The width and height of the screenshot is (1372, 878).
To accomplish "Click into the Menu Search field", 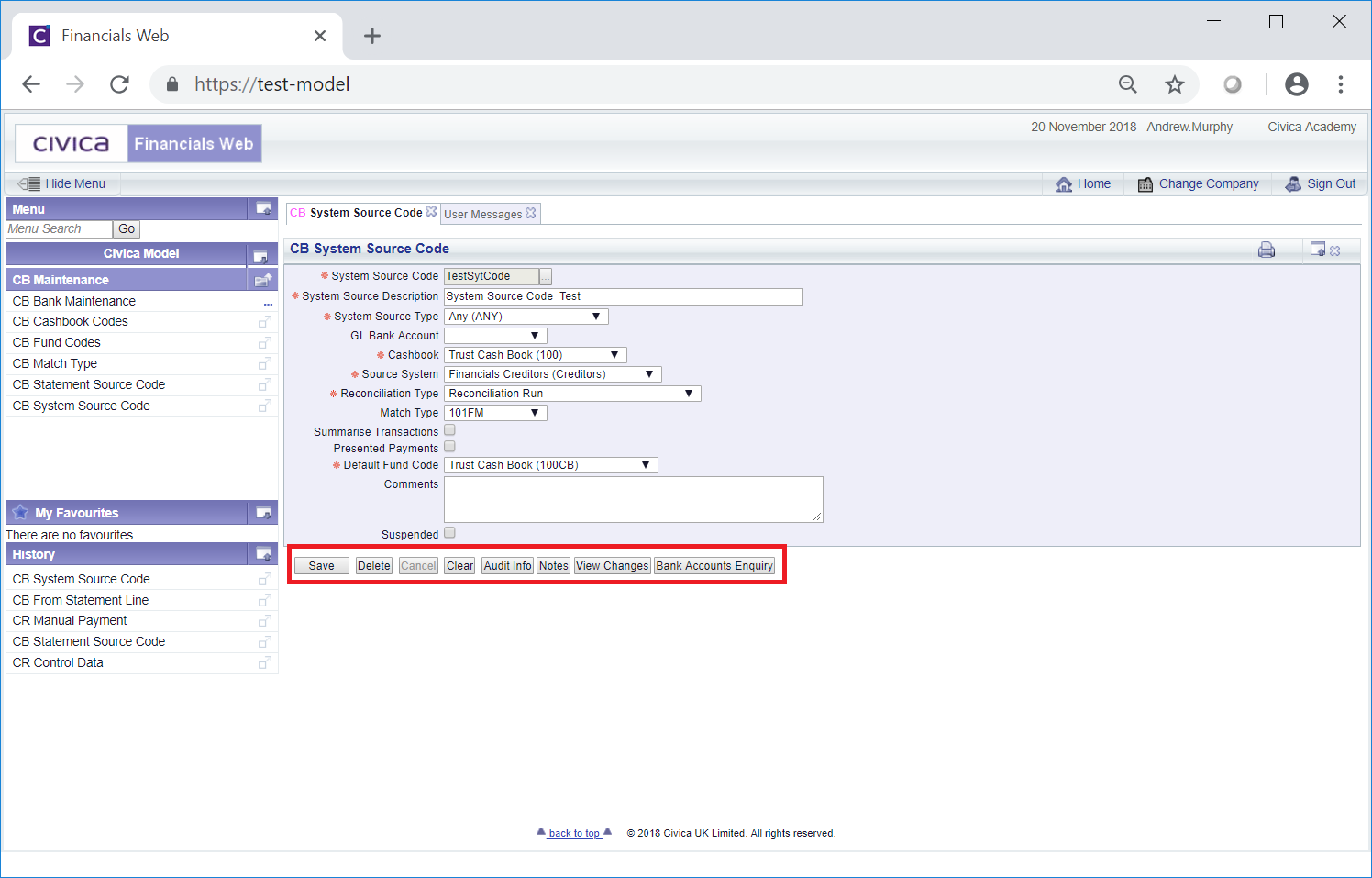I will tap(60, 229).
